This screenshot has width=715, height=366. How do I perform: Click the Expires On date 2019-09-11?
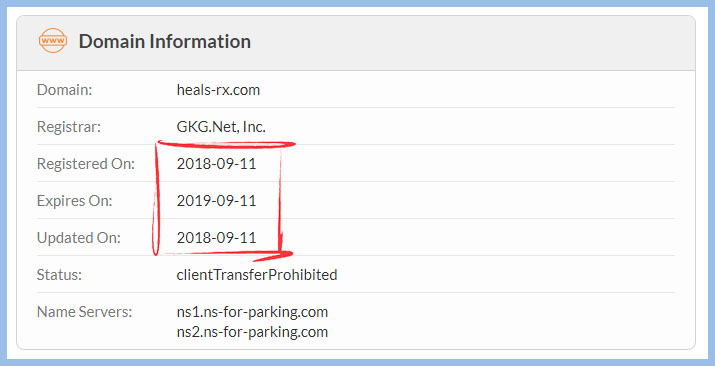coord(216,201)
